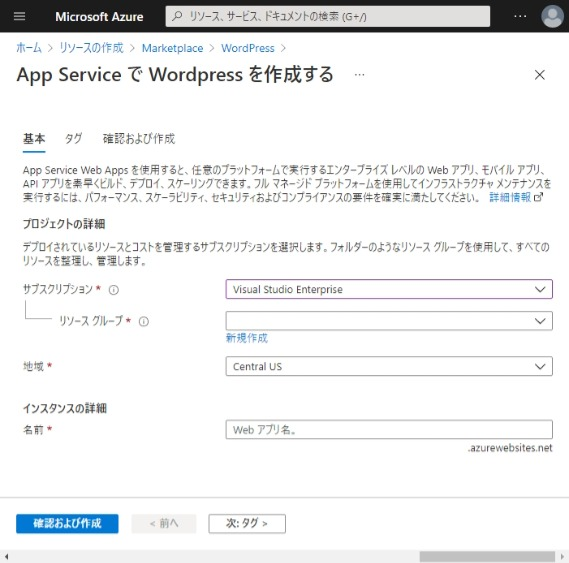Go to リソースの作成 breadcrumb
The image size is (569, 563).
pos(91,48)
